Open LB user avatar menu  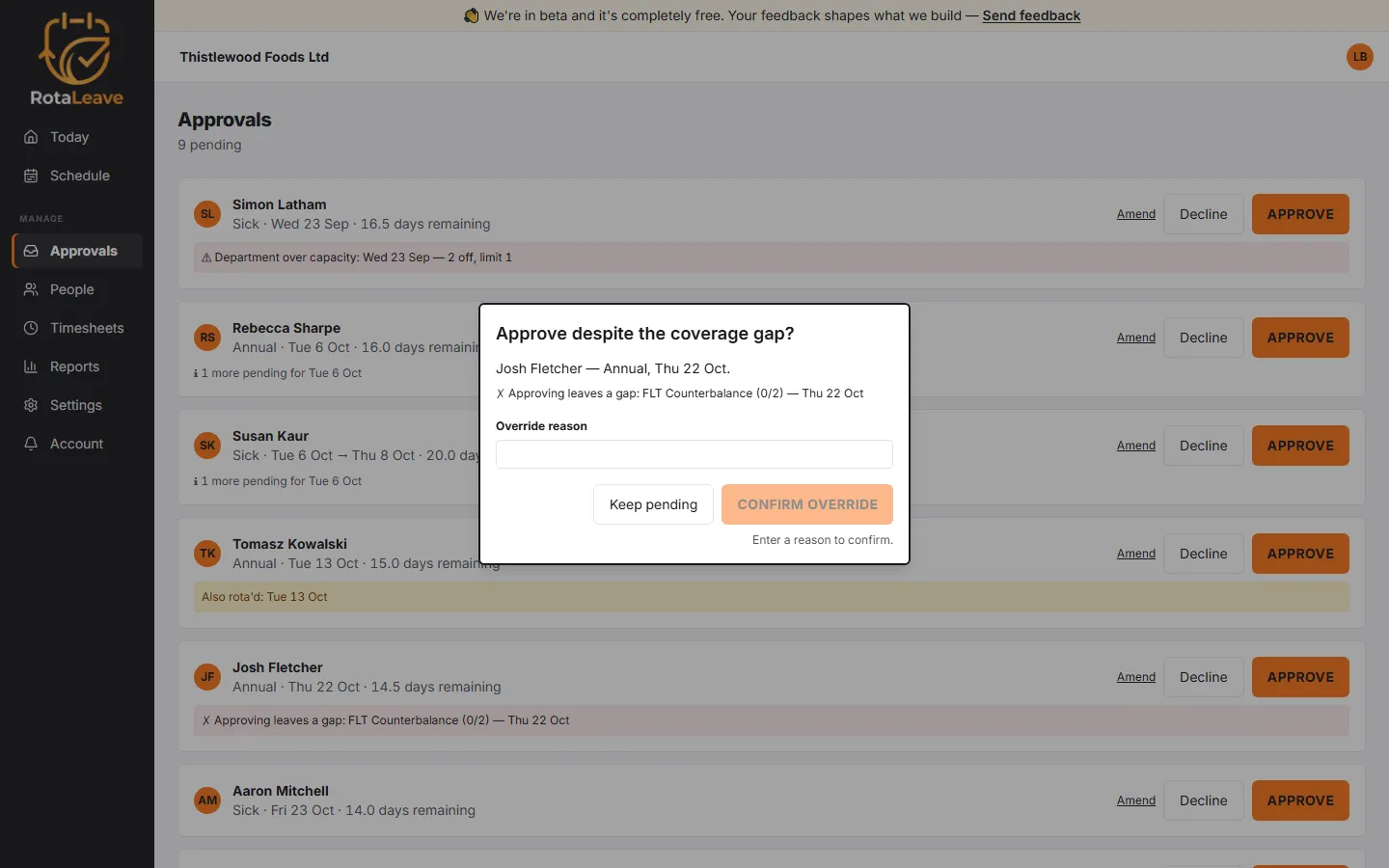click(x=1360, y=57)
